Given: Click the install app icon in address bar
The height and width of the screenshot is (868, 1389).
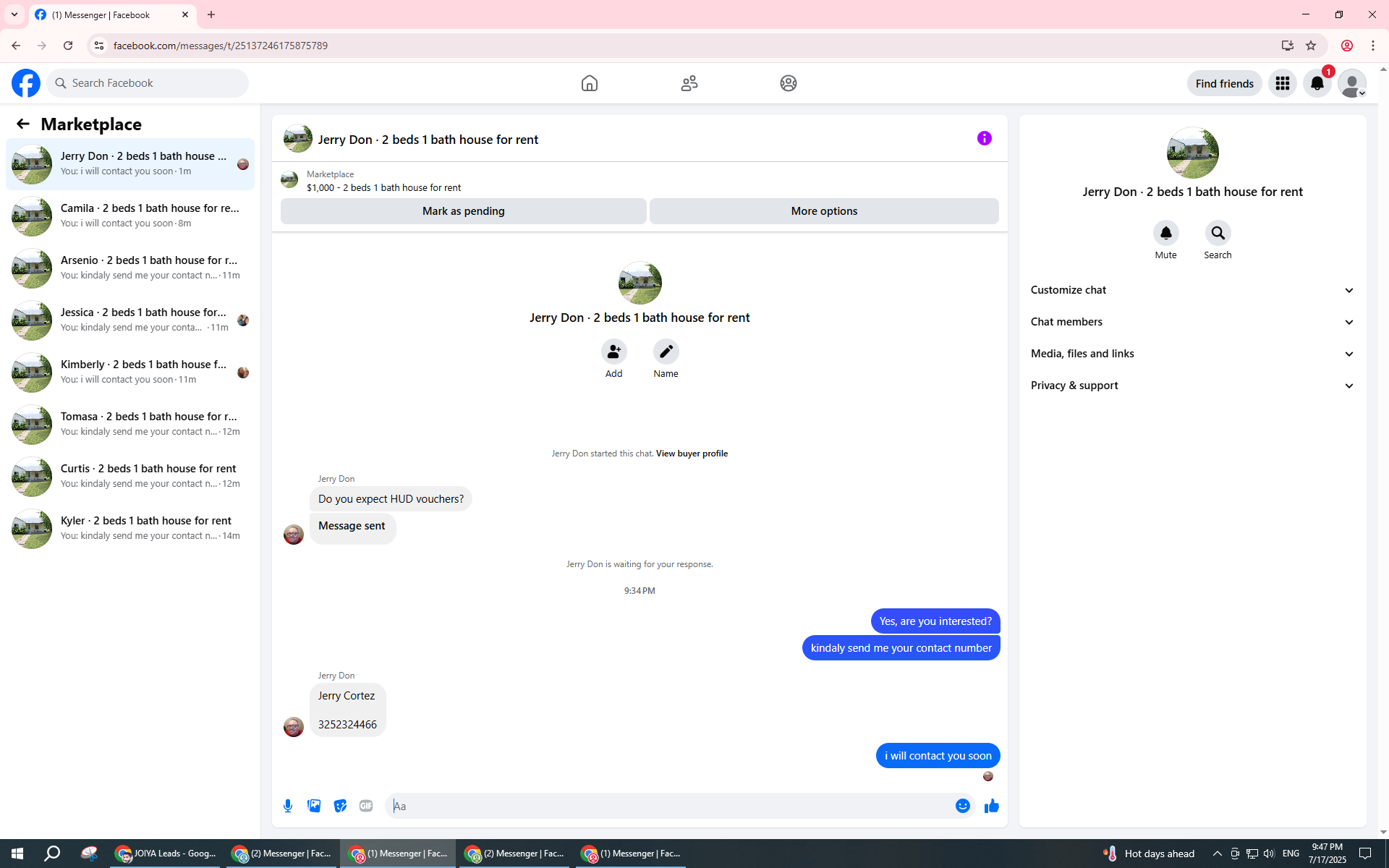Looking at the screenshot, I should point(1288,46).
